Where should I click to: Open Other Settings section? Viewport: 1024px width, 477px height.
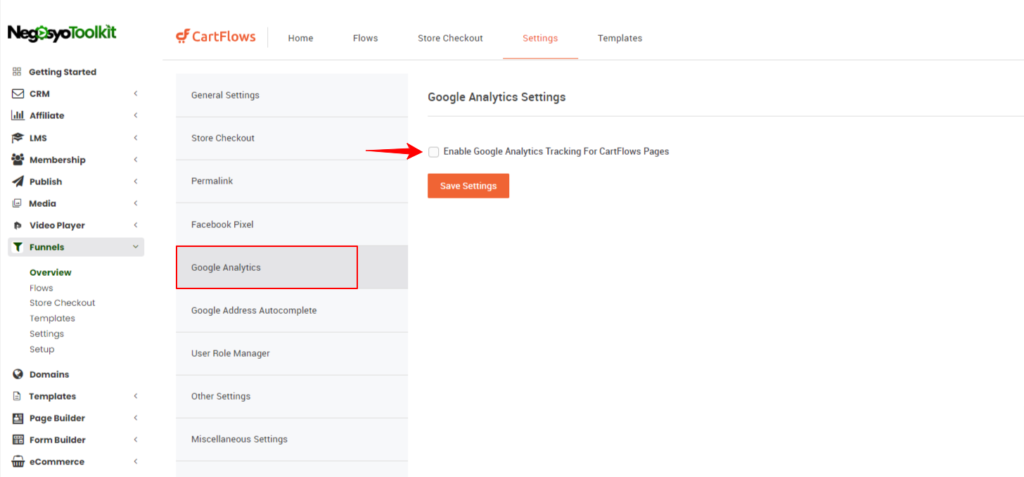pos(292,397)
